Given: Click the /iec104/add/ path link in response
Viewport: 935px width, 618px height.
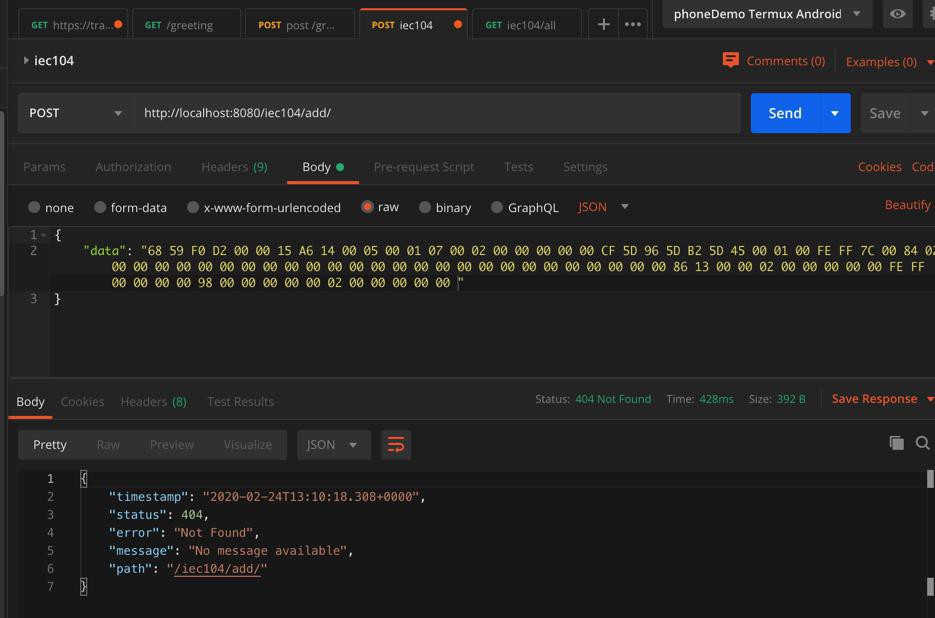Looking at the screenshot, I should coord(217,568).
